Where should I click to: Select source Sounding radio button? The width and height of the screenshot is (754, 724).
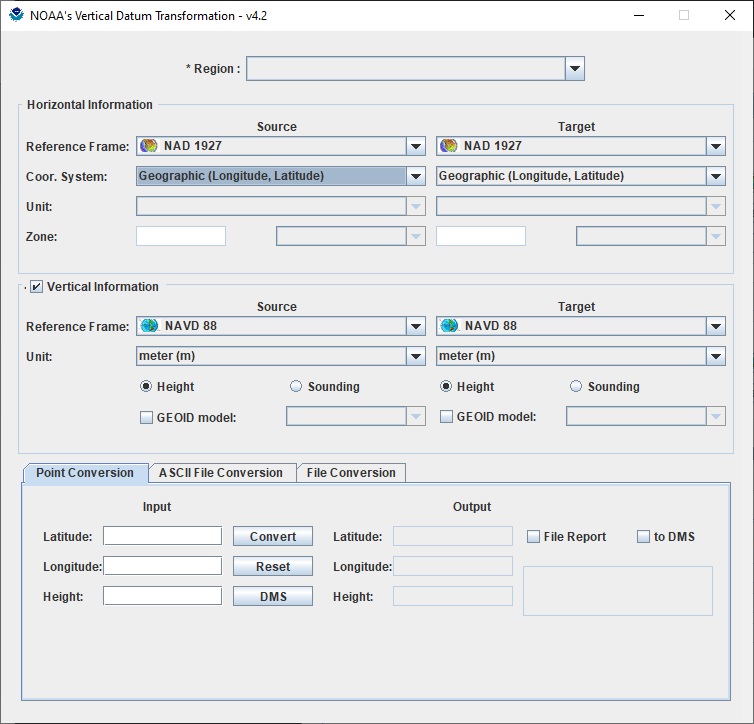point(296,386)
